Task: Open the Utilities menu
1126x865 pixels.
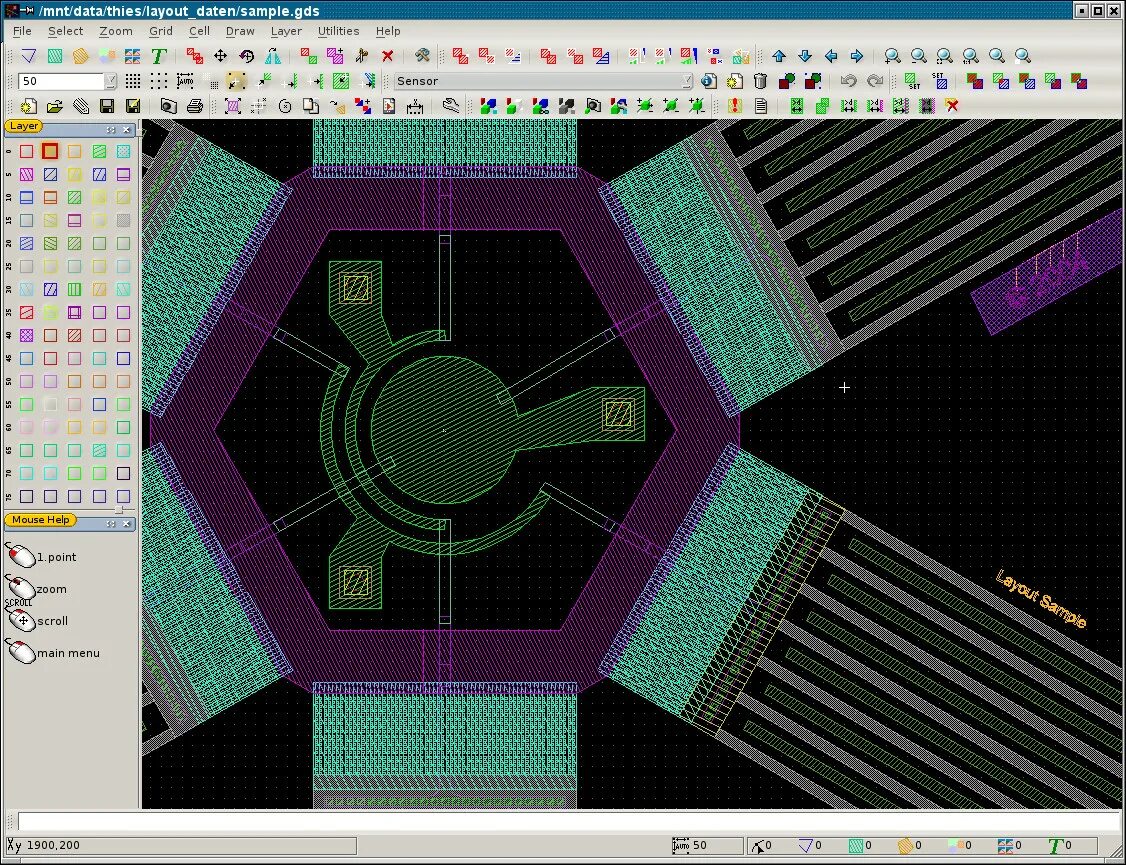Action: point(338,31)
